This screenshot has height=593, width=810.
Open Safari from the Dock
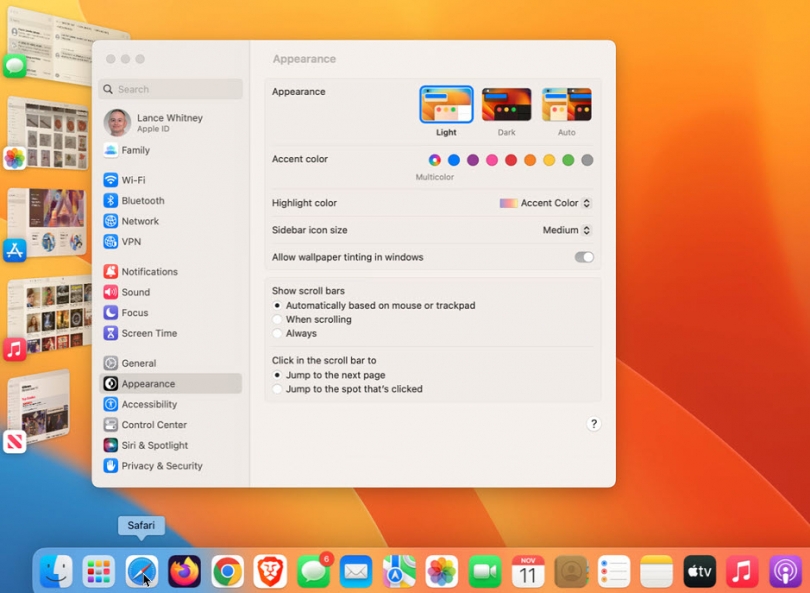[x=141, y=571]
